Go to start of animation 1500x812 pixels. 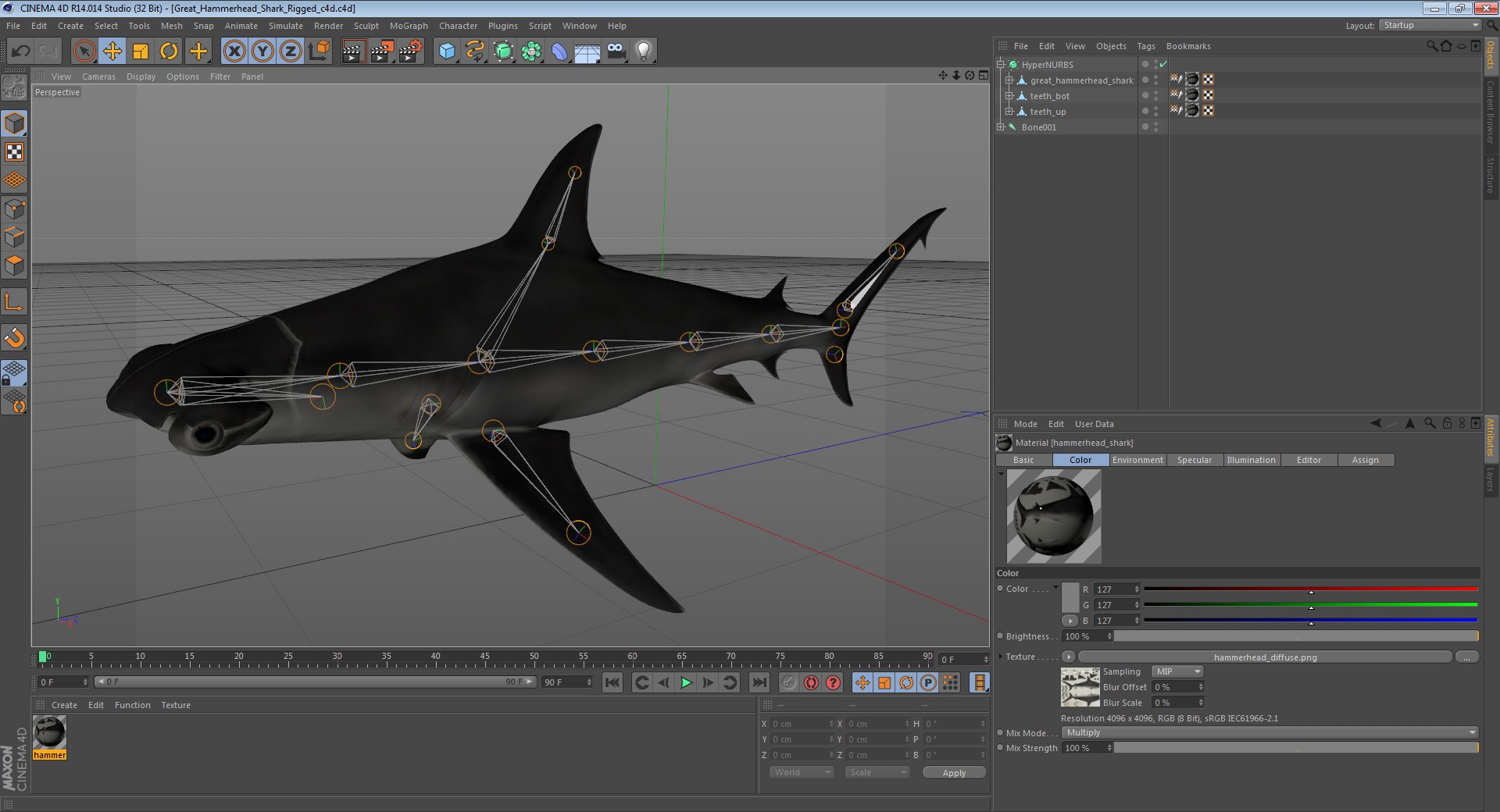point(612,682)
